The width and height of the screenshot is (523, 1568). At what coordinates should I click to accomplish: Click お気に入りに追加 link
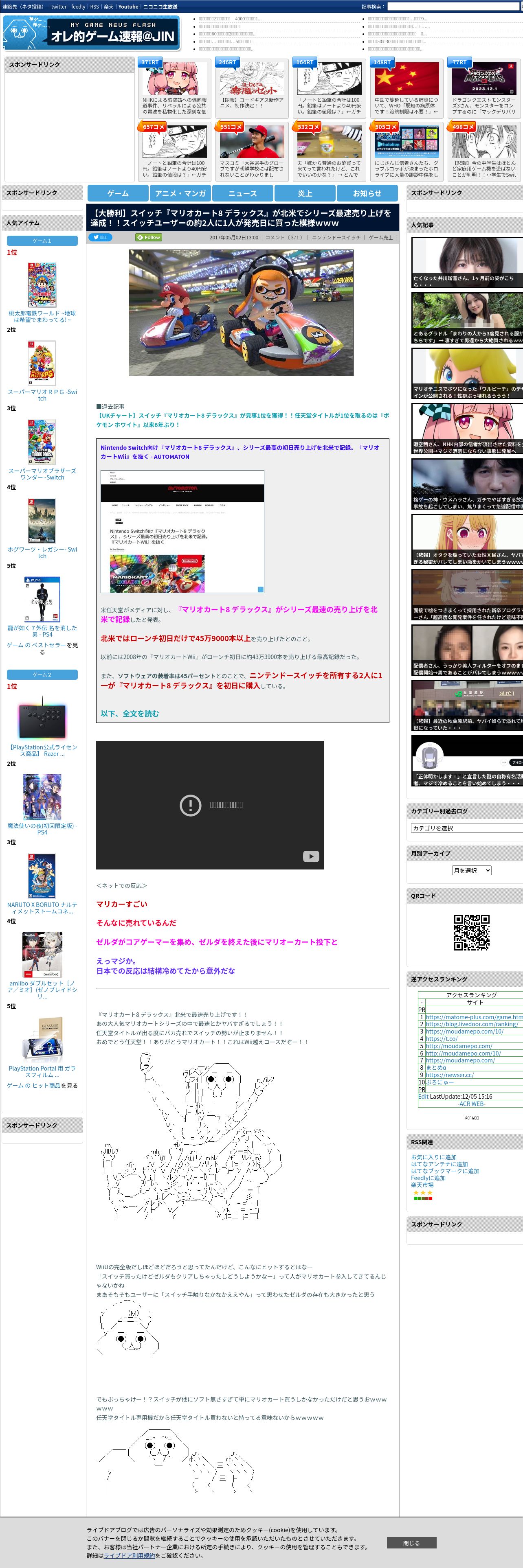tap(433, 1157)
